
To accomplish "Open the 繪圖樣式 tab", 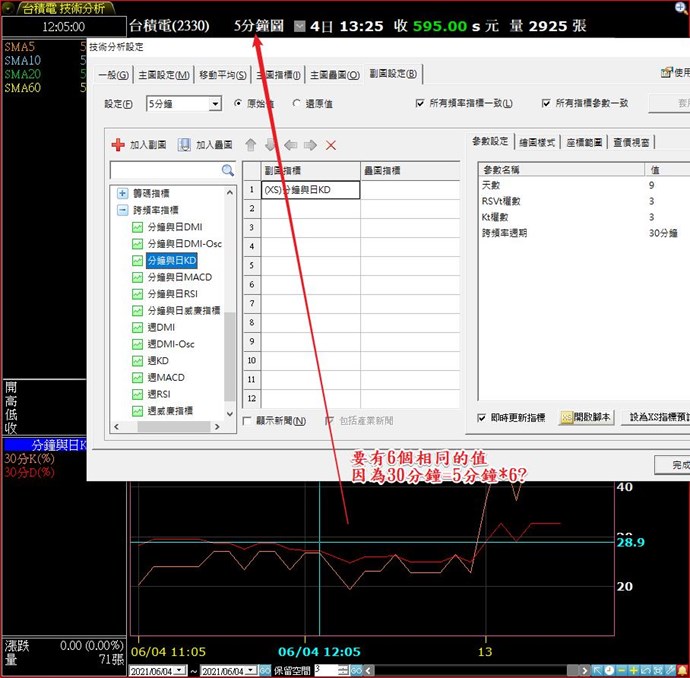I will (x=536, y=142).
